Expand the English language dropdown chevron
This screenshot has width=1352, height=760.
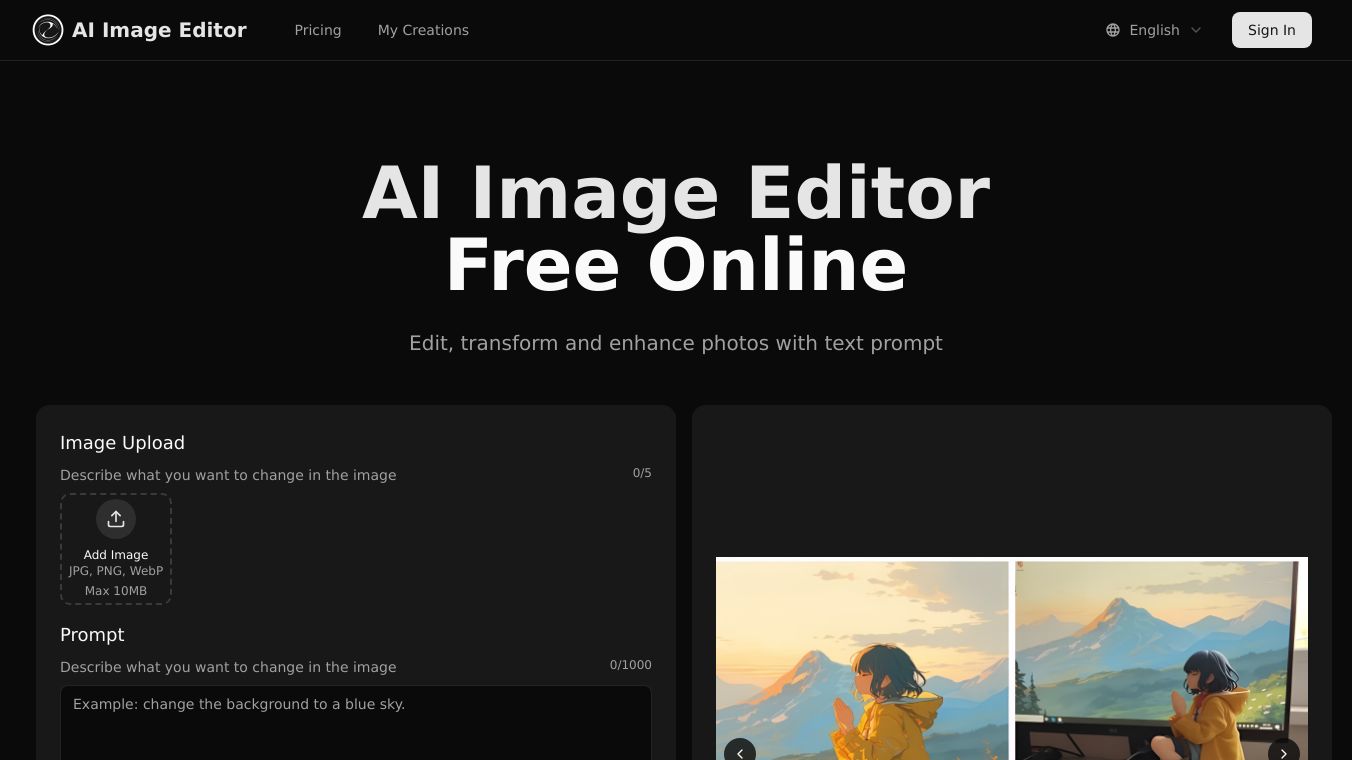pos(1196,30)
